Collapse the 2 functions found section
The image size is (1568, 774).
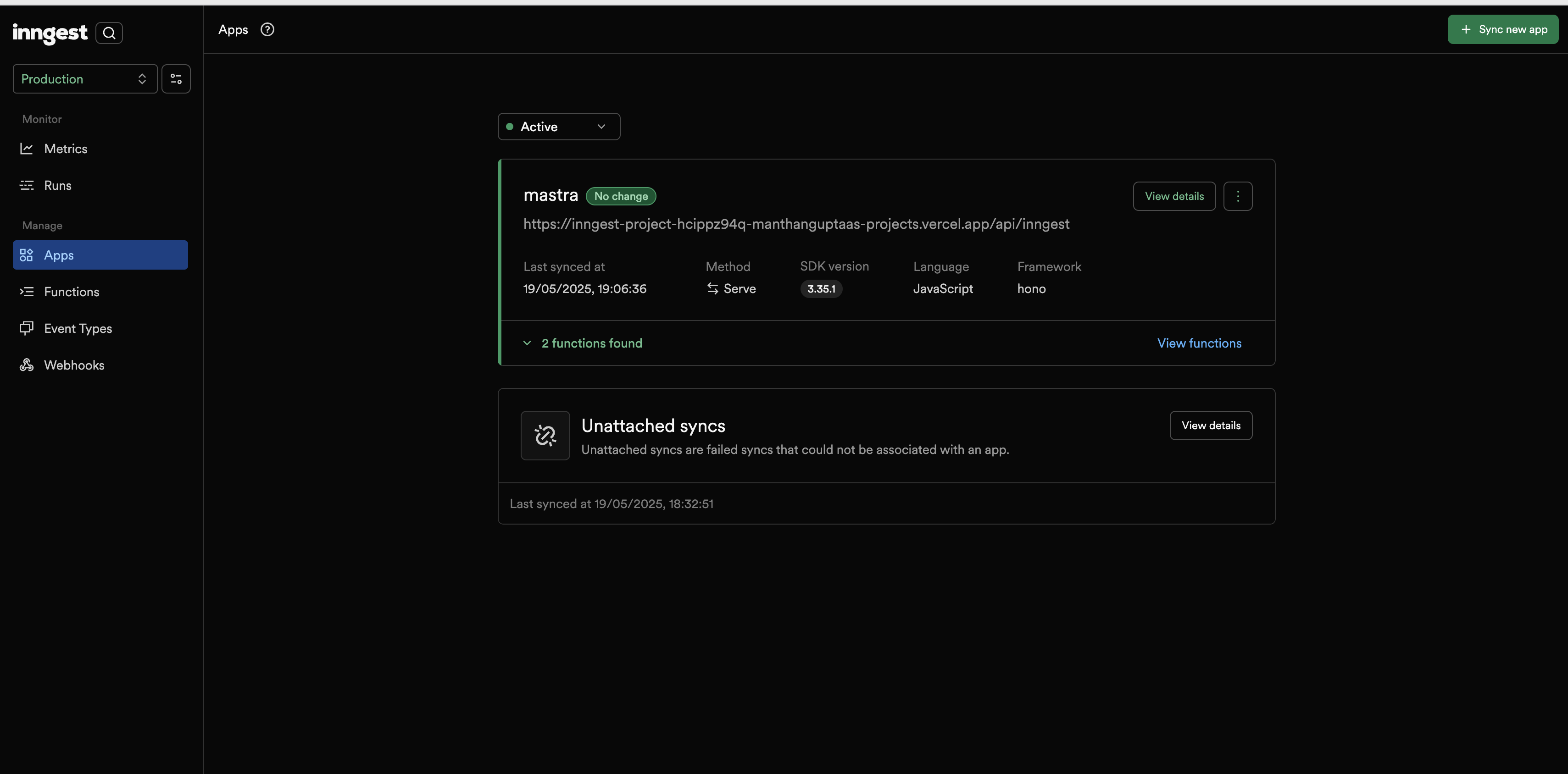(527, 343)
